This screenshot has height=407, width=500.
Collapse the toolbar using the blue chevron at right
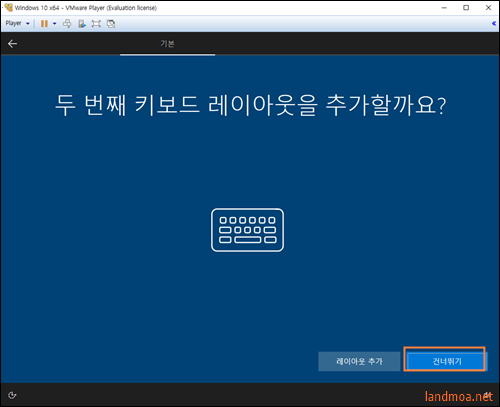[x=494, y=23]
